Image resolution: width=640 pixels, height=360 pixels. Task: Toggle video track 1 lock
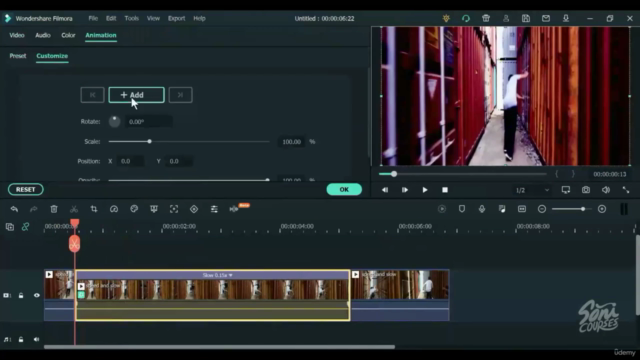(21, 295)
